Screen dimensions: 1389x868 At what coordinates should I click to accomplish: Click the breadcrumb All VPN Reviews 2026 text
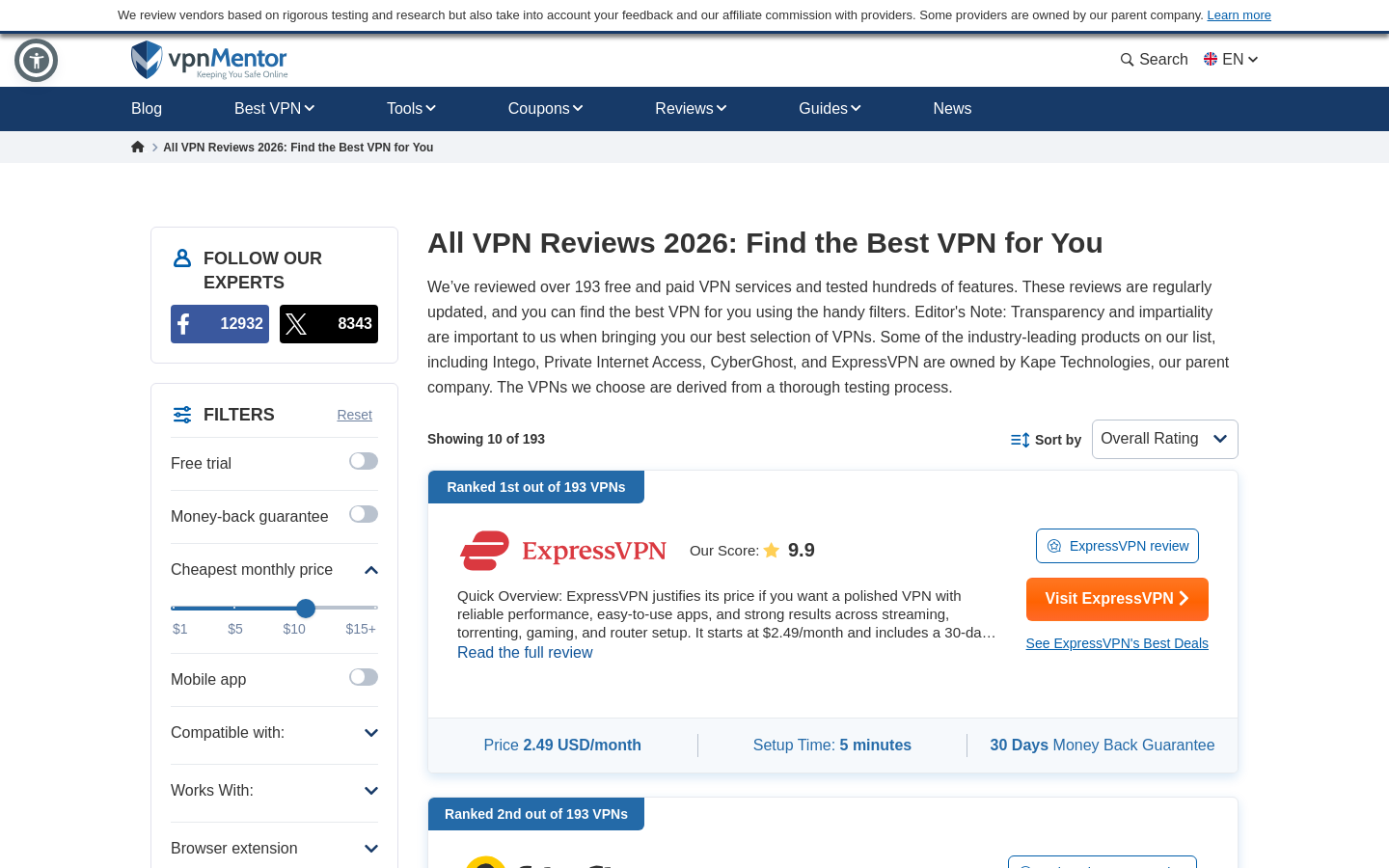click(298, 148)
